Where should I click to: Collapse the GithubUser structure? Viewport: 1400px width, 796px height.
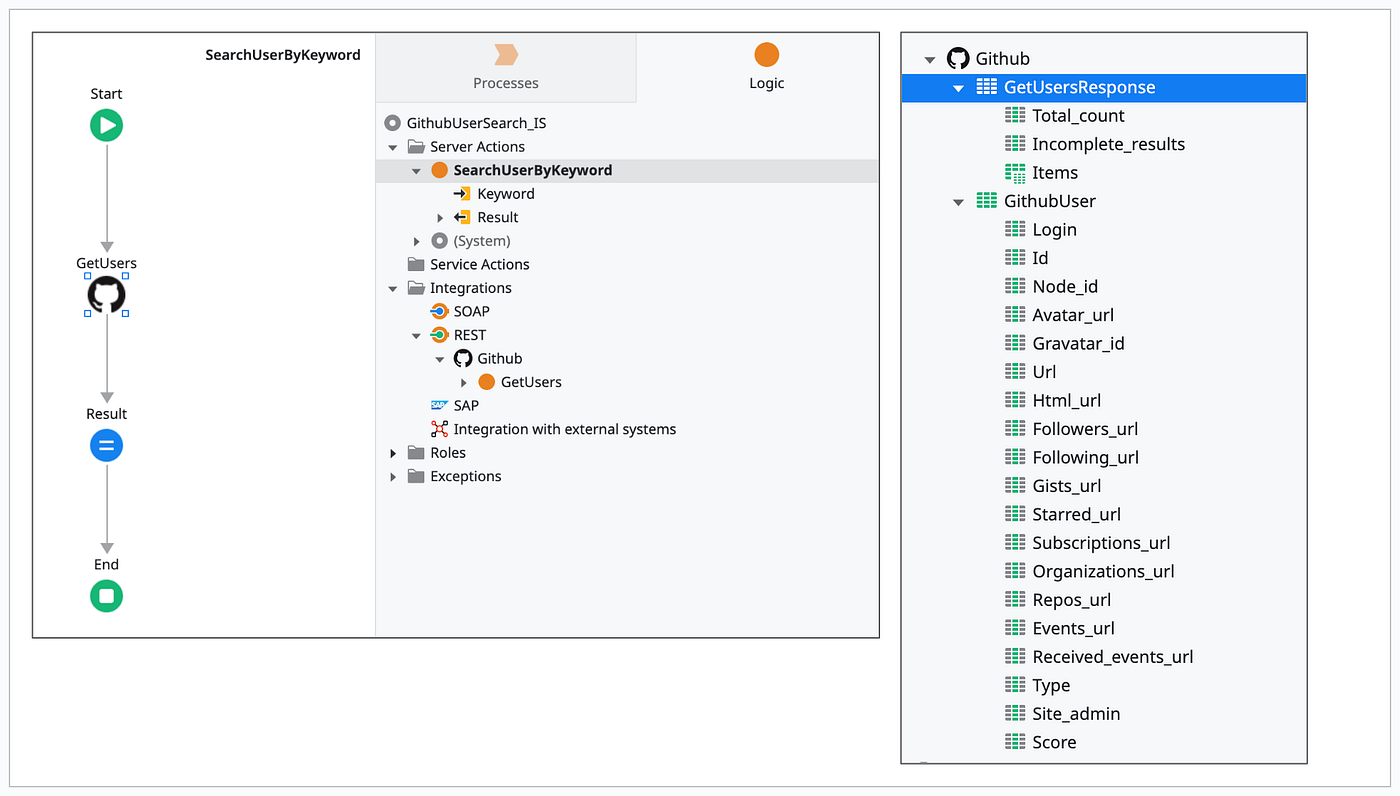pyautogui.click(x=959, y=202)
